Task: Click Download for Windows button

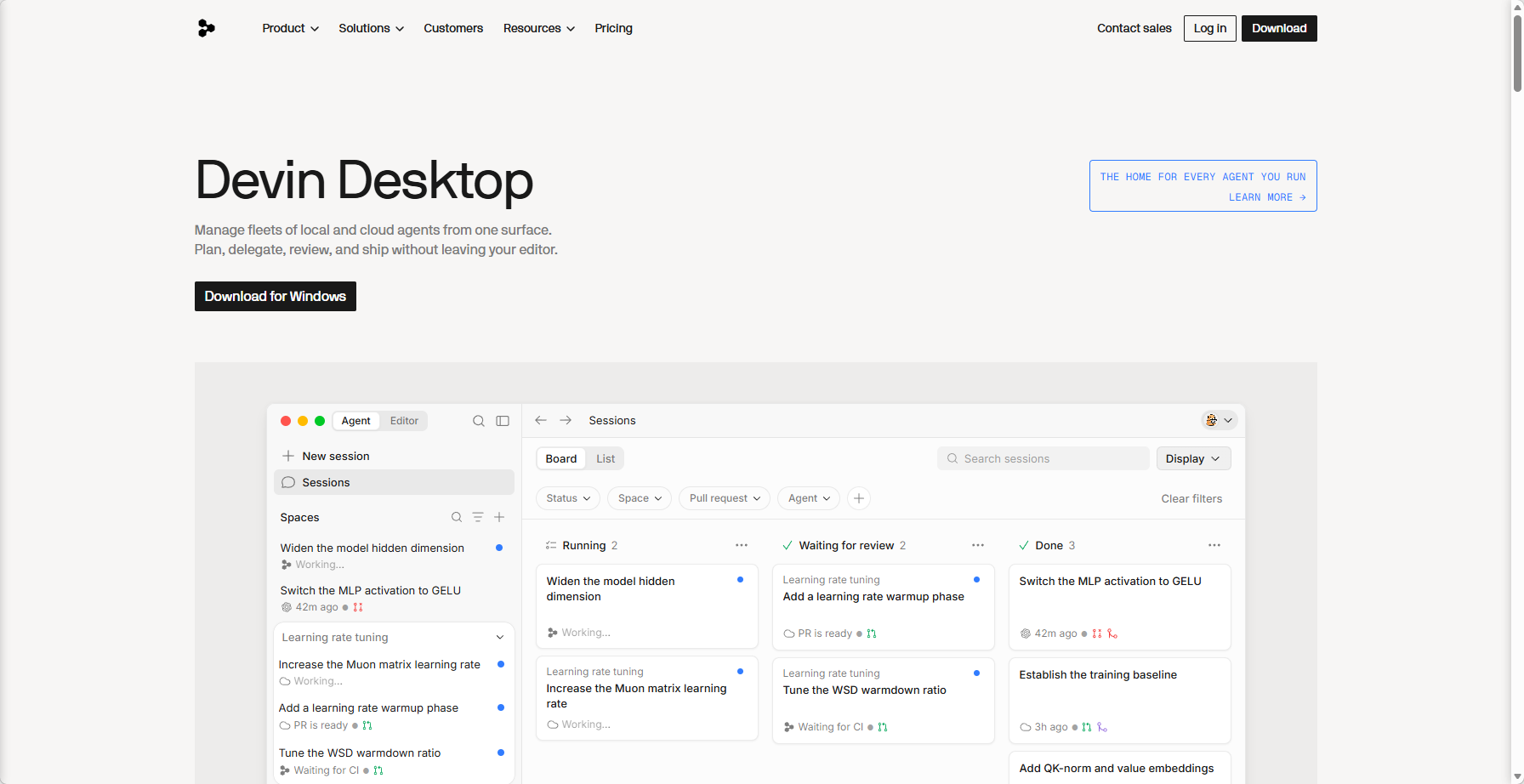Action: click(276, 296)
